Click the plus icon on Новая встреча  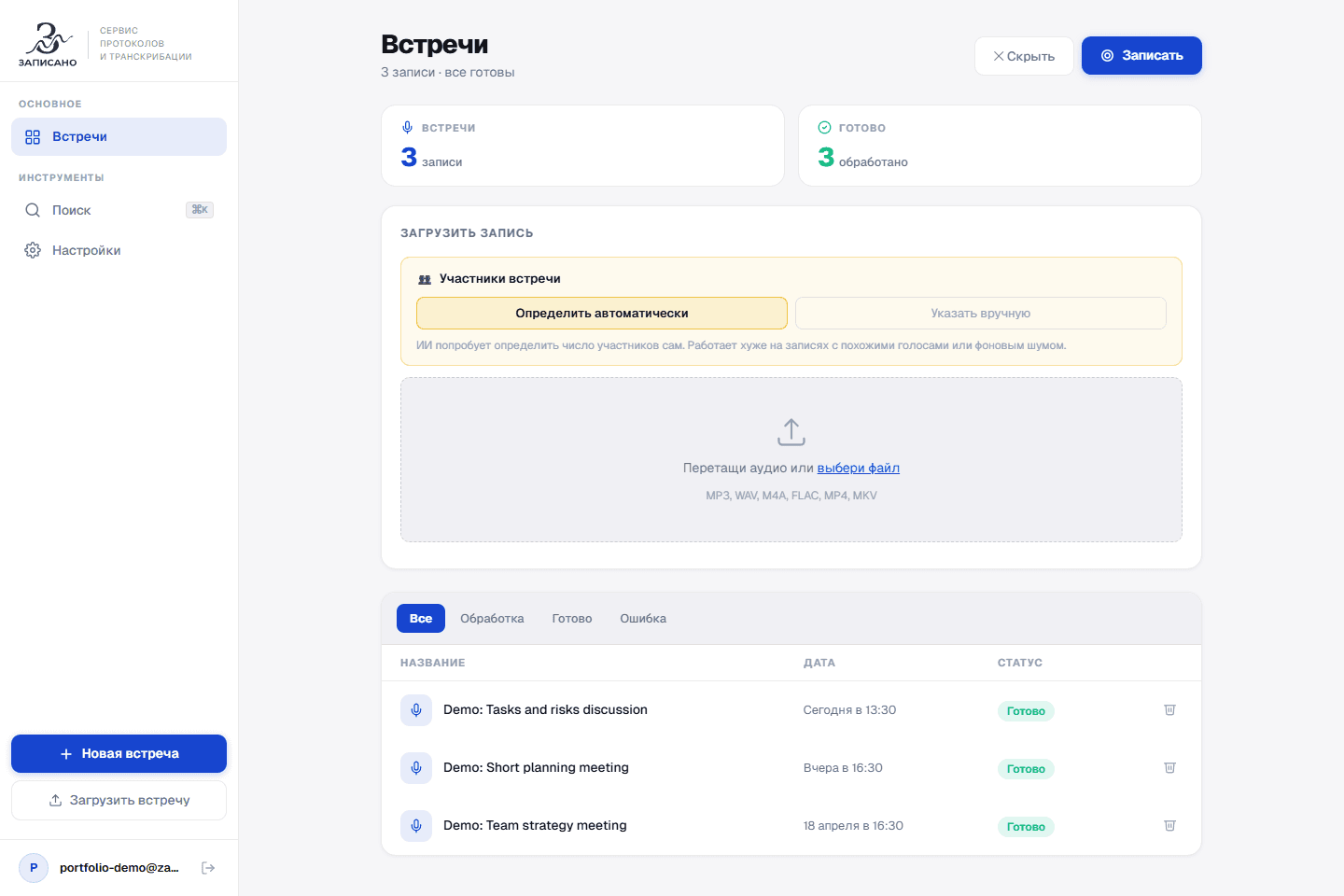[x=66, y=754]
